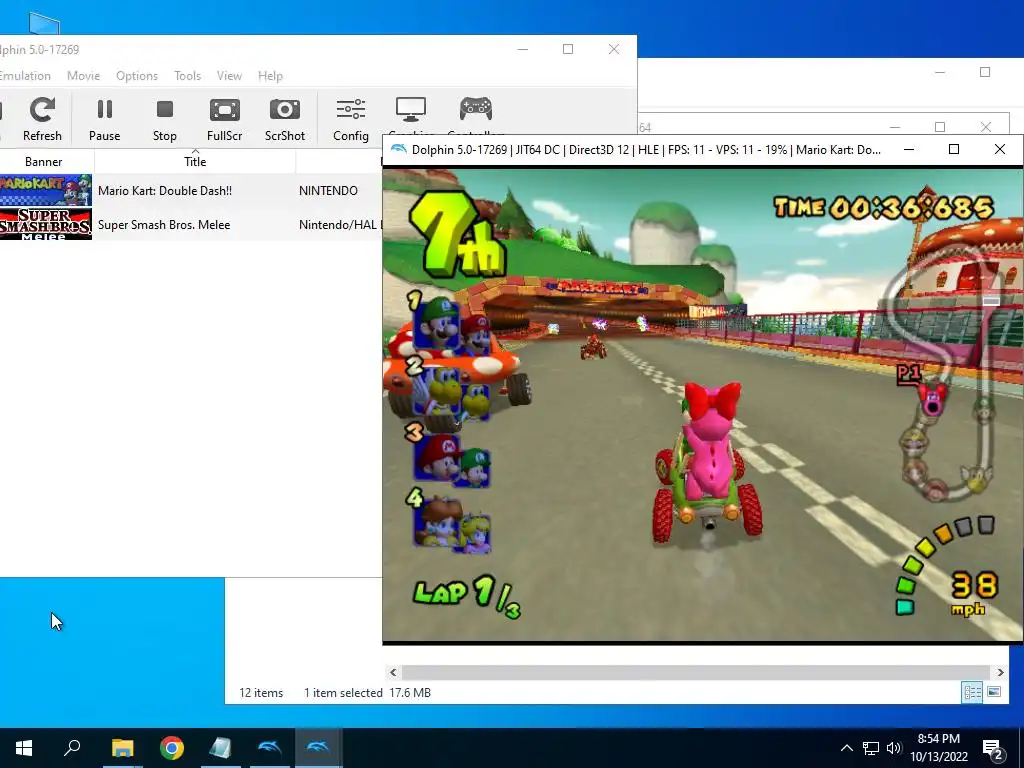Open the notification center icon
Image resolution: width=1024 pixels, height=768 pixels.
click(x=993, y=749)
